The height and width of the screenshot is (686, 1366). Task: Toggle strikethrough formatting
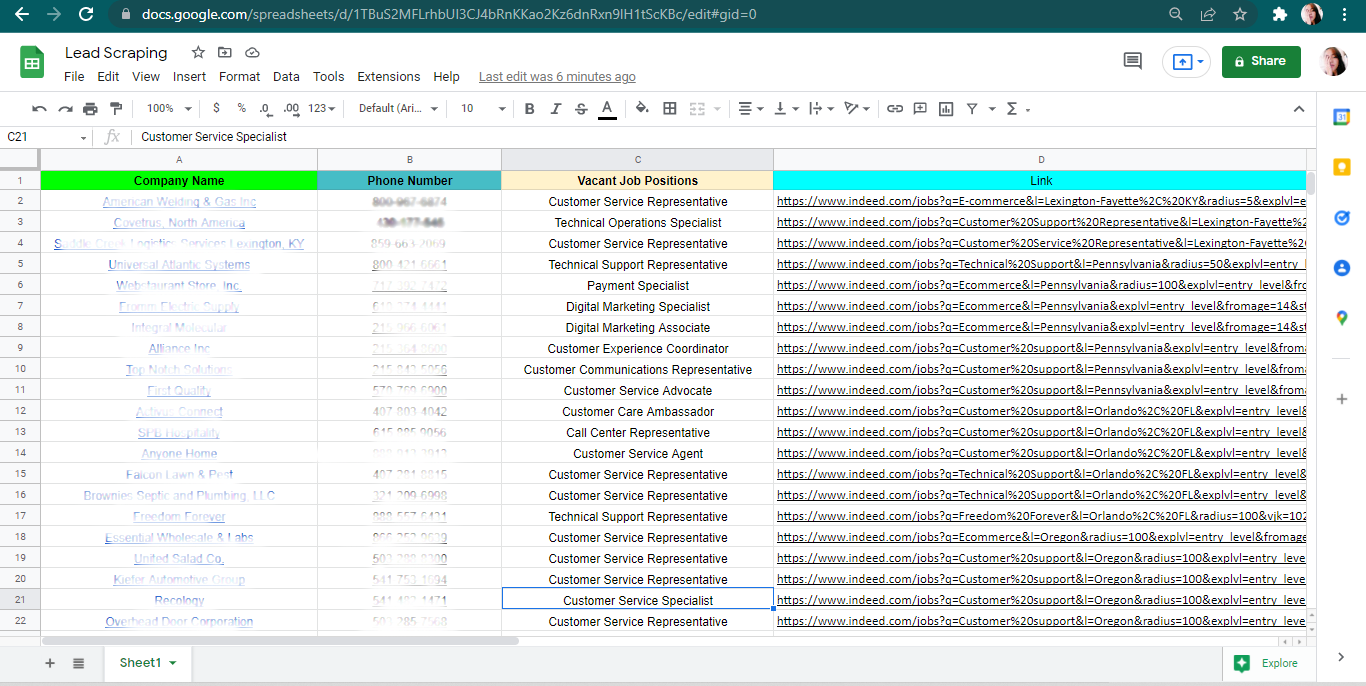tap(581, 109)
